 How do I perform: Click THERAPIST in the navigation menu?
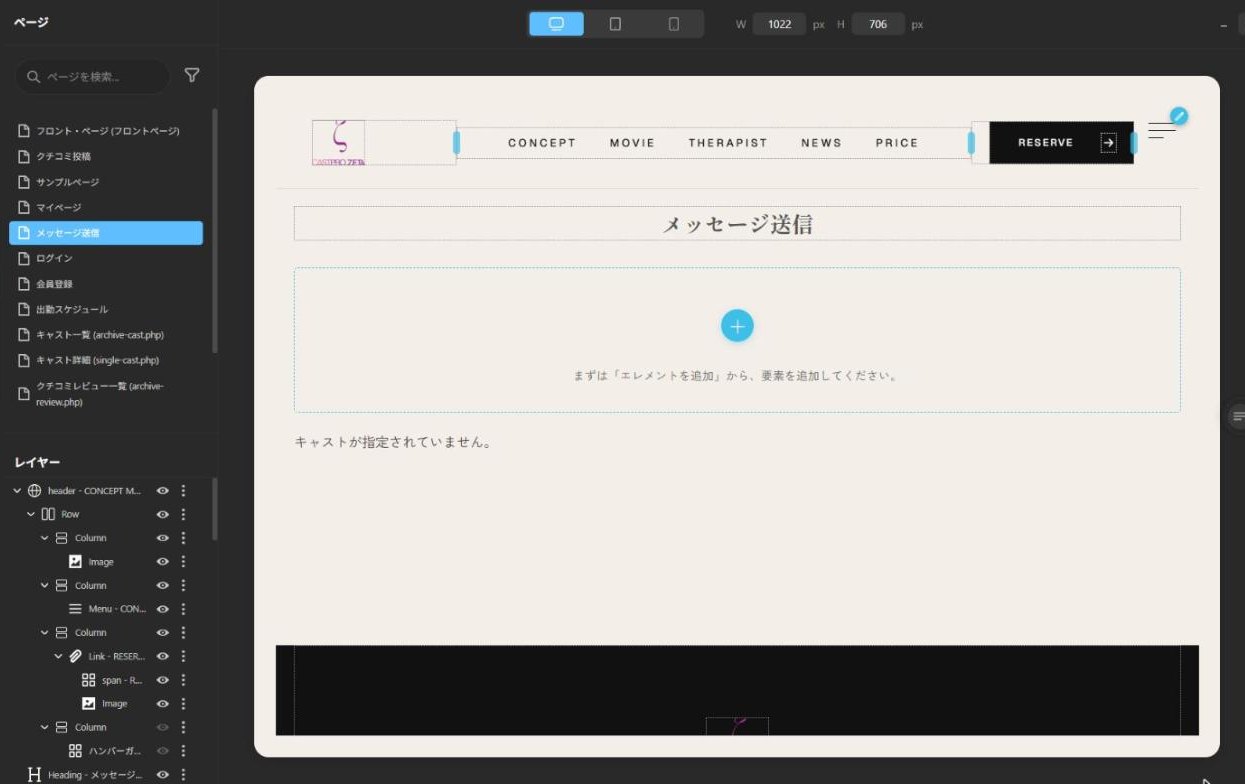click(728, 143)
